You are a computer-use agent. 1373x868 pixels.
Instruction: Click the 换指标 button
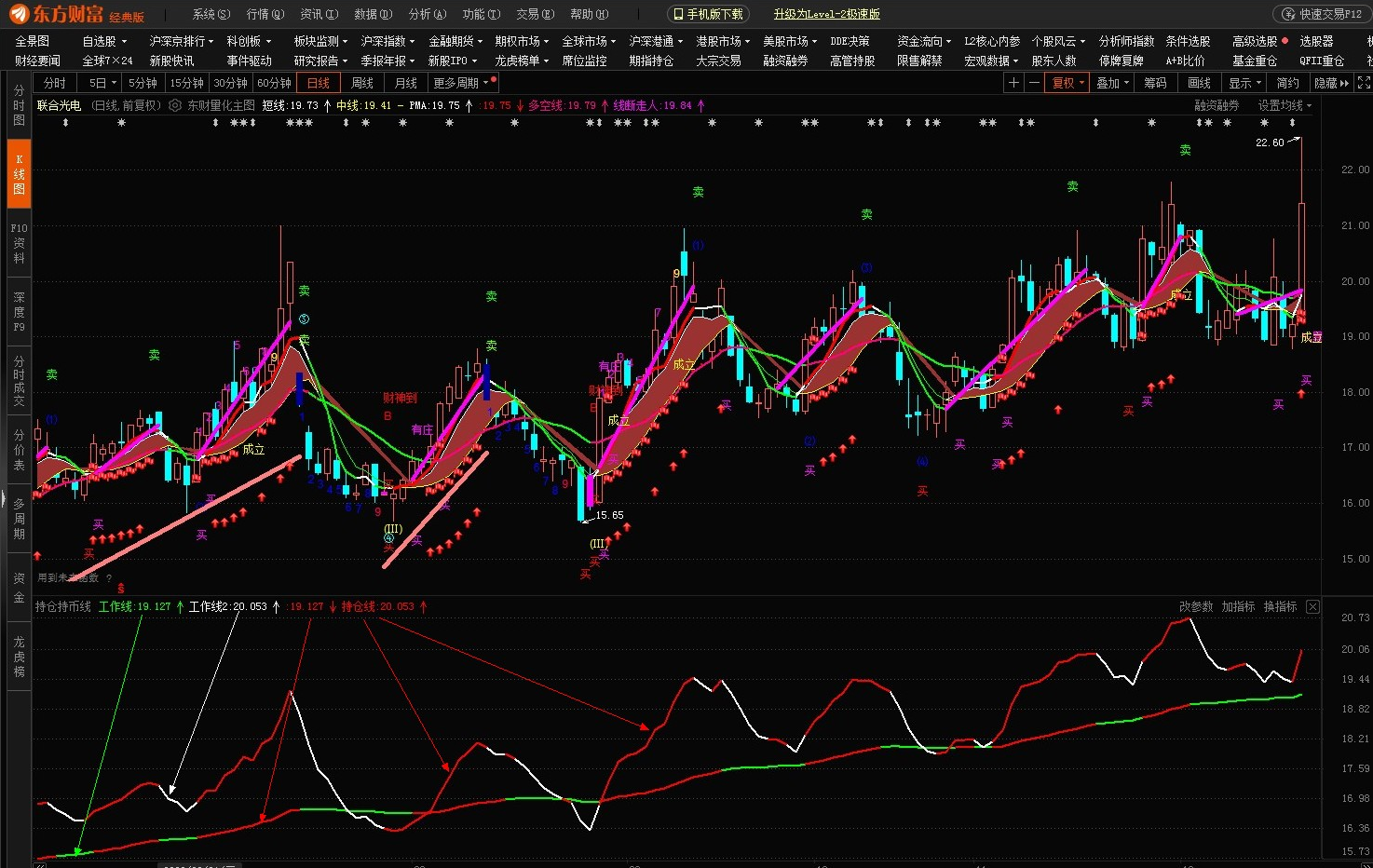tap(1280, 606)
